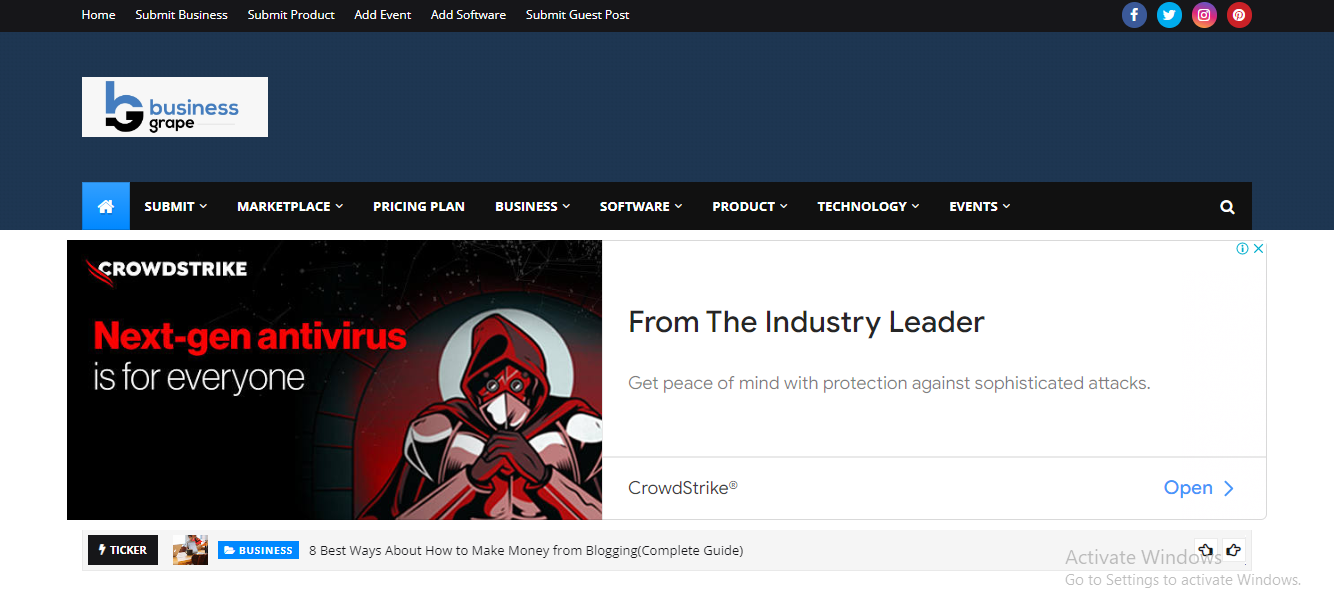Open the Make Money from Blogging article
This screenshot has height=601, width=1334.
point(526,550)
